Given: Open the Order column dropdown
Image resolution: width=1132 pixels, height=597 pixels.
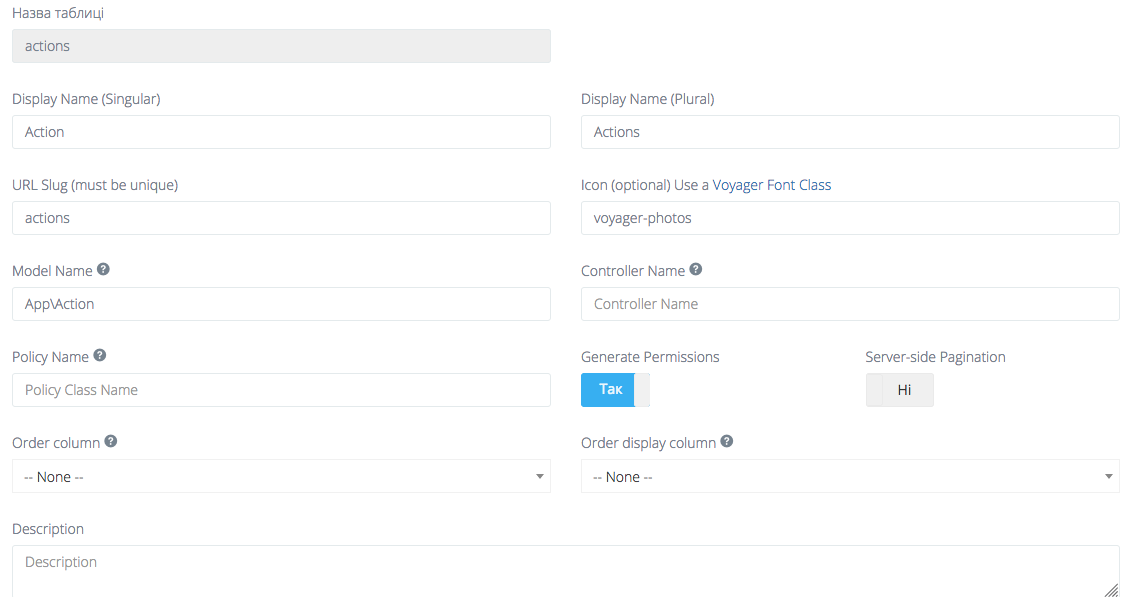Looking at the screenshot, I should click(x=281, y=476).
